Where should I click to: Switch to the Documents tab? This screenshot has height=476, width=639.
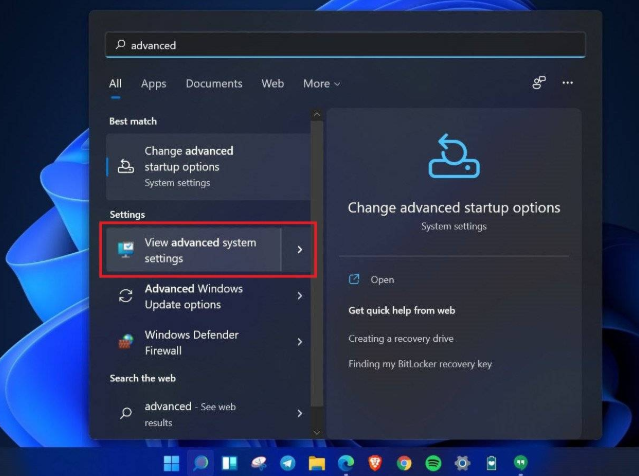pos(214,84)
